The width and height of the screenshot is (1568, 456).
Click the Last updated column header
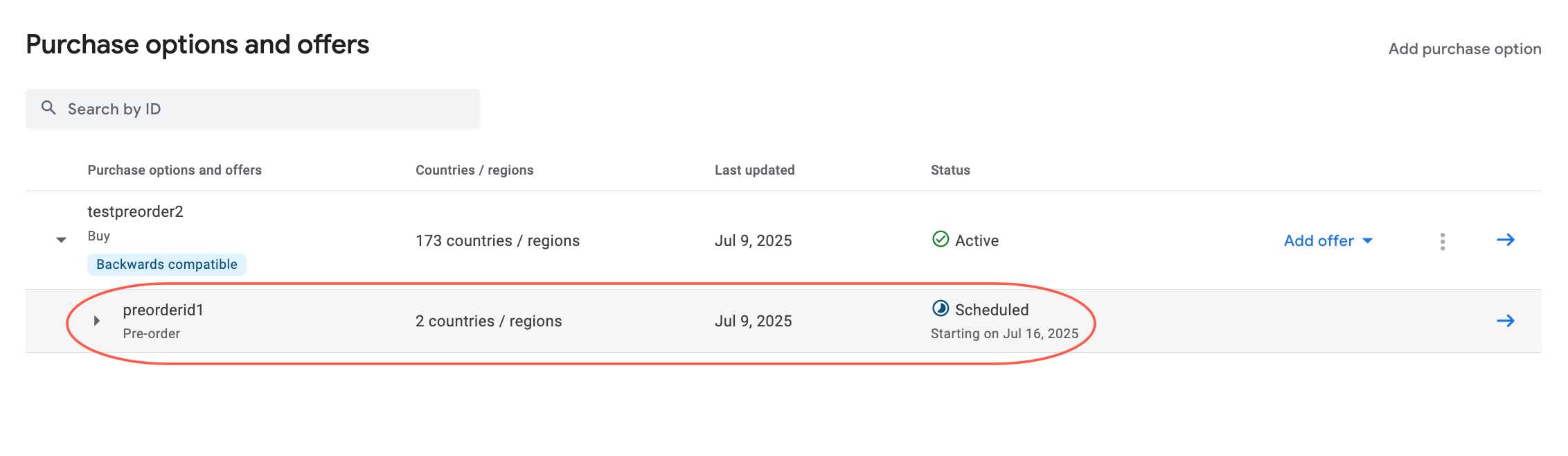pyautogui.click(x=754, y=170)
